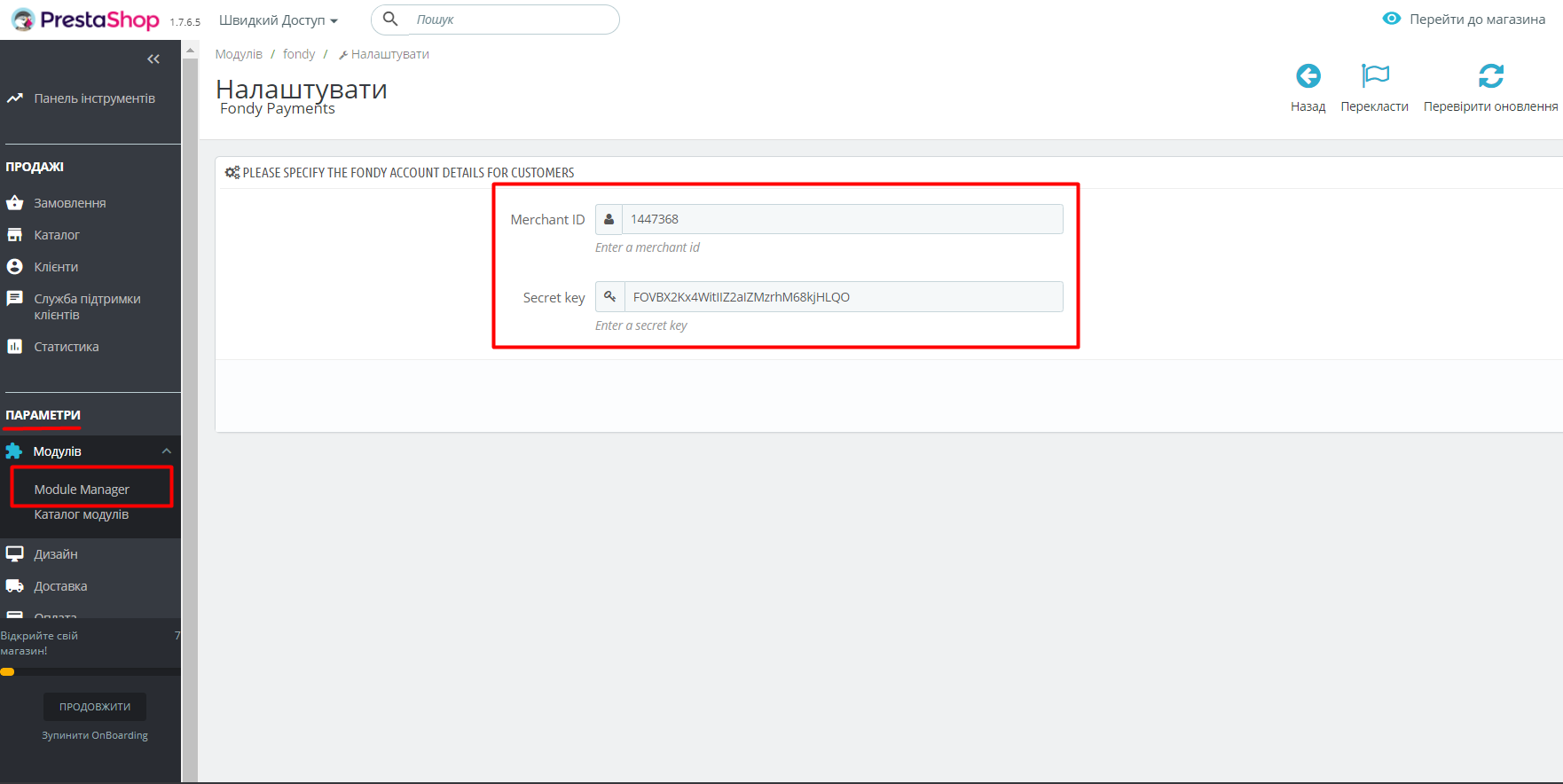This screenshot has width=1563, height=784.
Task: Click the payment card icon in the sidebar
Action: point(14,614)
